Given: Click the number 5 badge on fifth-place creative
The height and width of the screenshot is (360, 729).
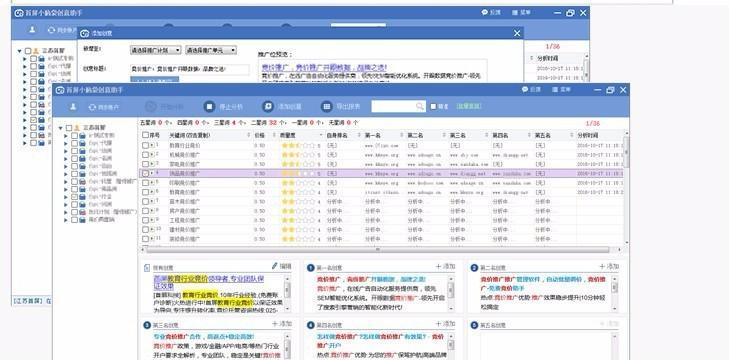Looking at the screenshot, I should click(x=474, y=325).
